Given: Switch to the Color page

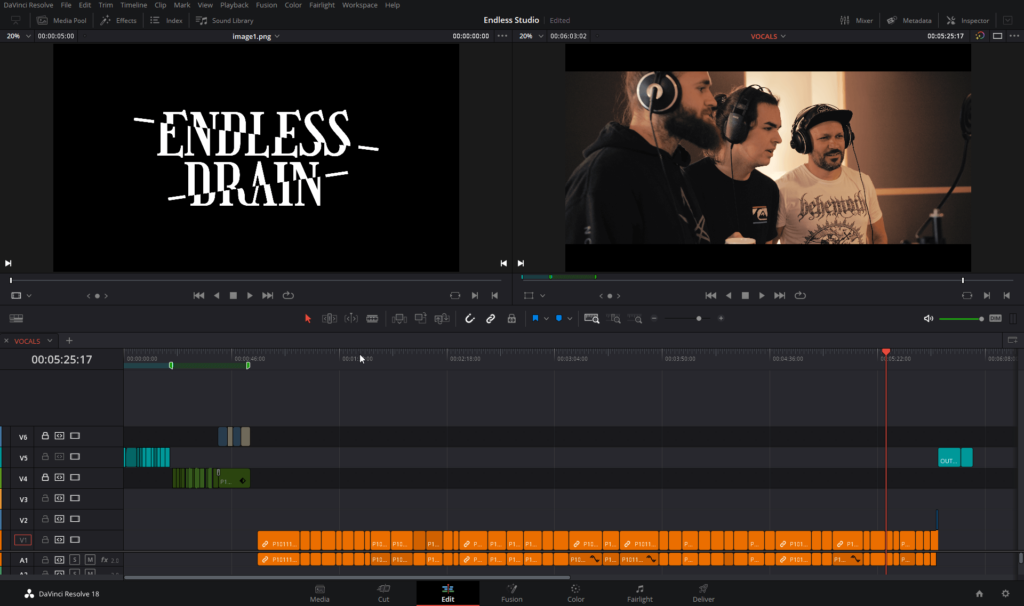Looking at the screenshot, I should point(576,593).
